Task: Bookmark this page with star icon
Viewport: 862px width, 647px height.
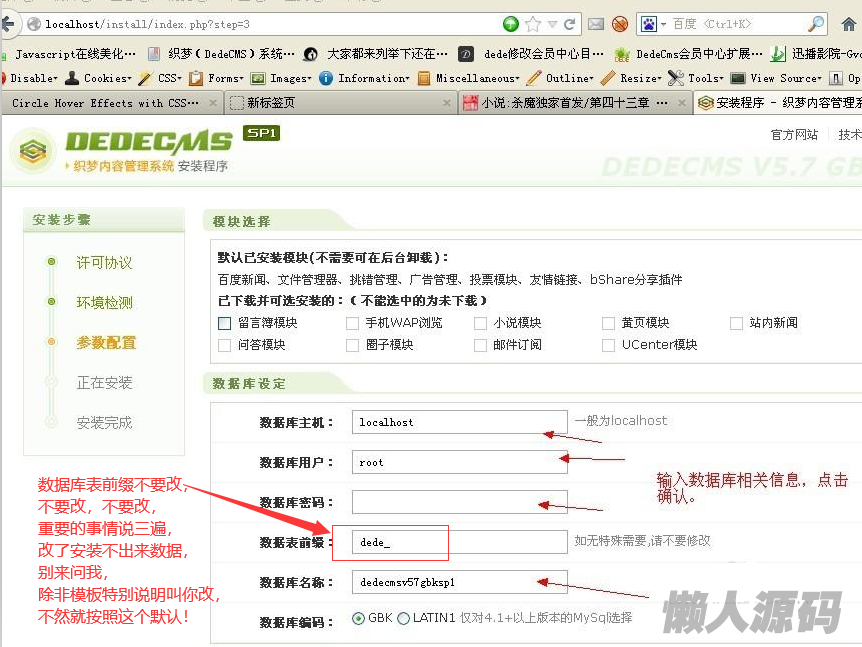Action: tap(533, 24)
